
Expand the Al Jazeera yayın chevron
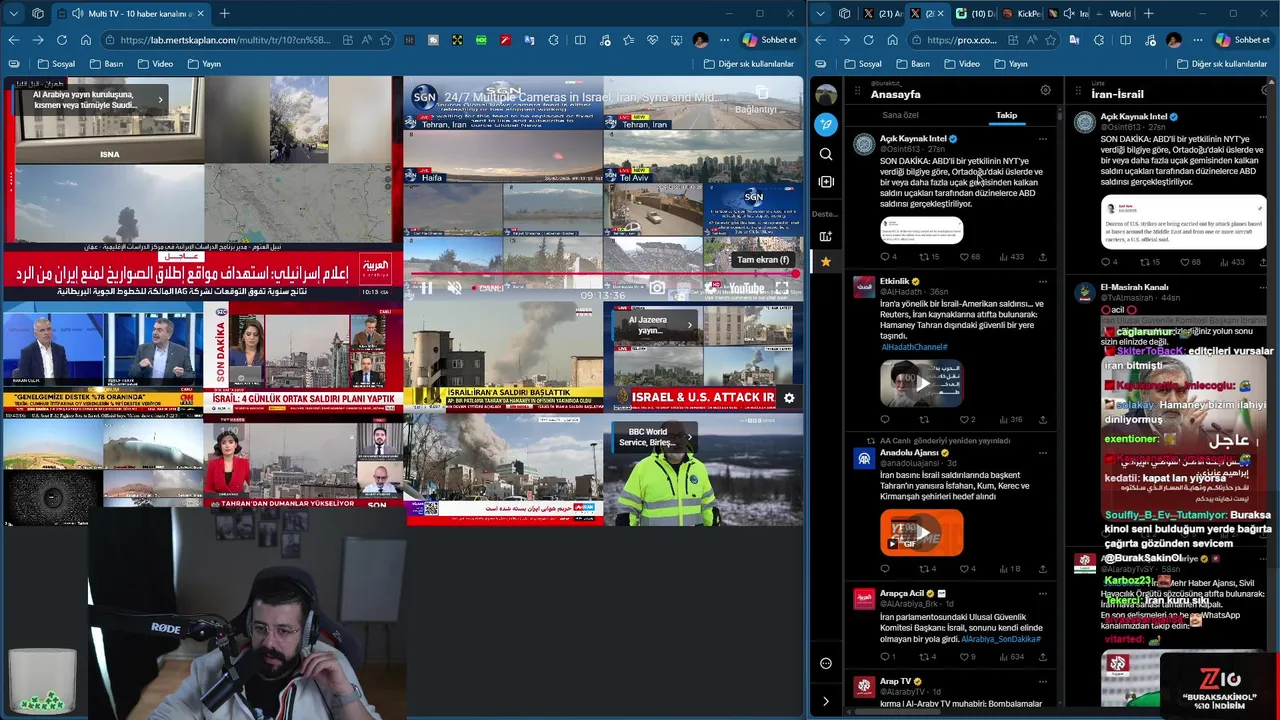(x=689, y=324)
